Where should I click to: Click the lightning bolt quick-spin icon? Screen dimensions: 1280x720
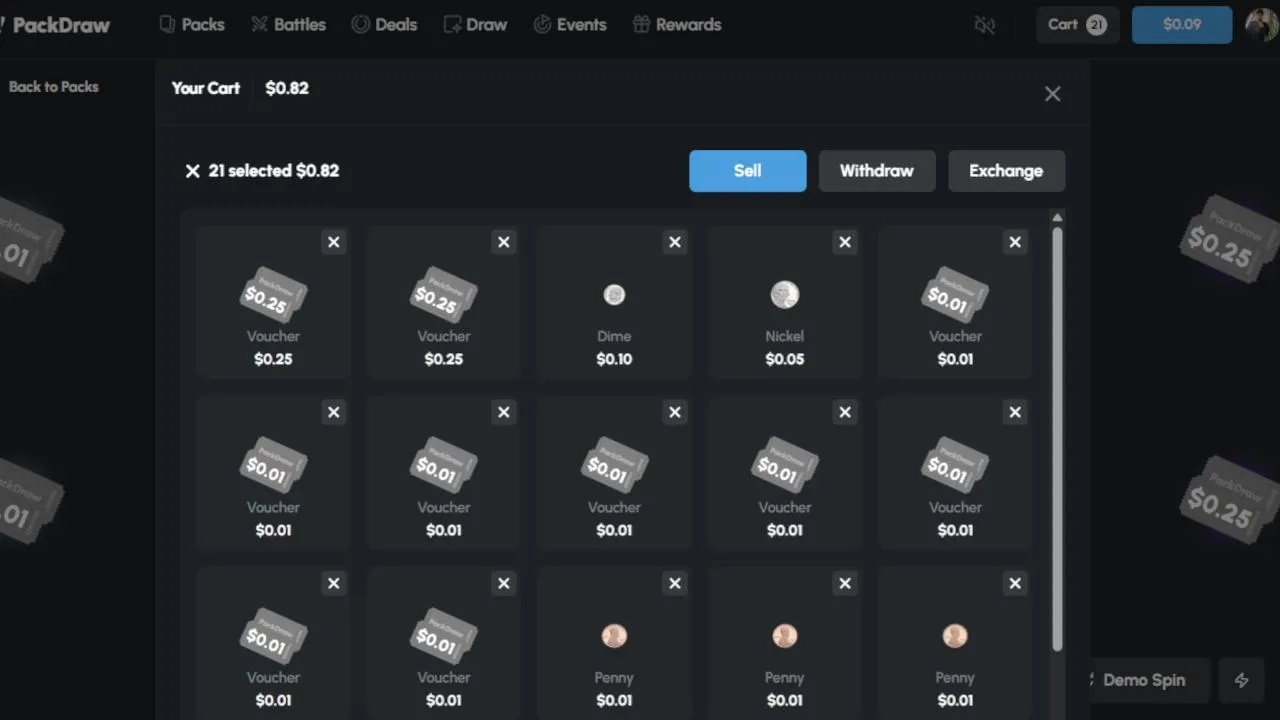pos(1241,680)
